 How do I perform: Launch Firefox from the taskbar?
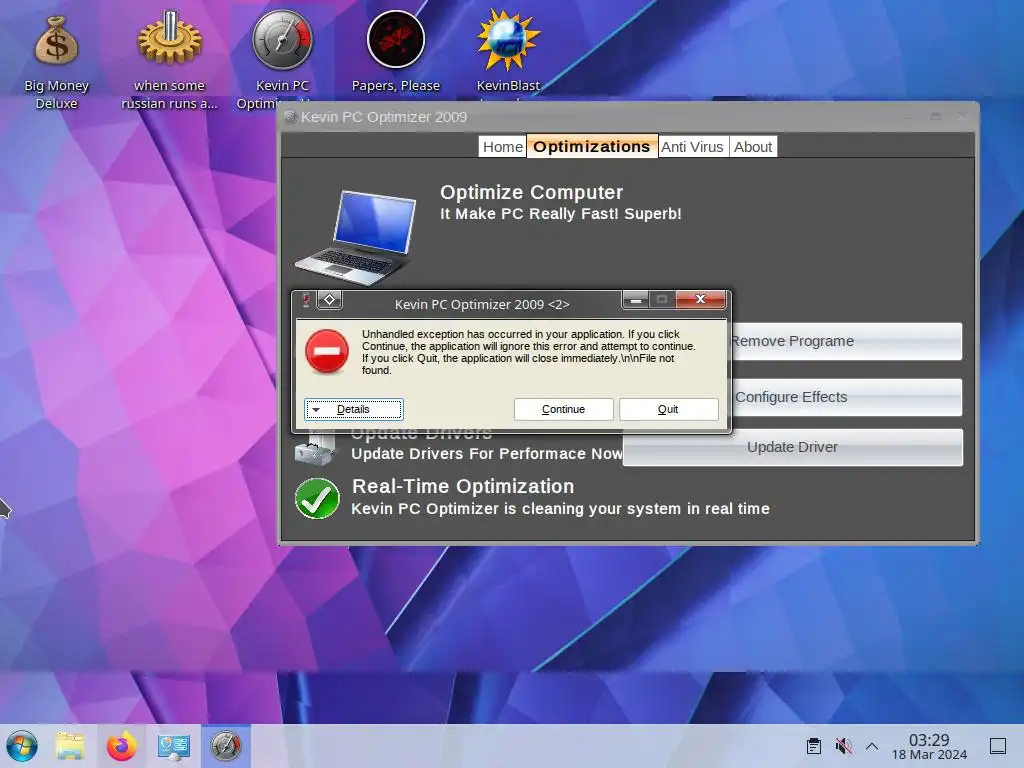121,746
